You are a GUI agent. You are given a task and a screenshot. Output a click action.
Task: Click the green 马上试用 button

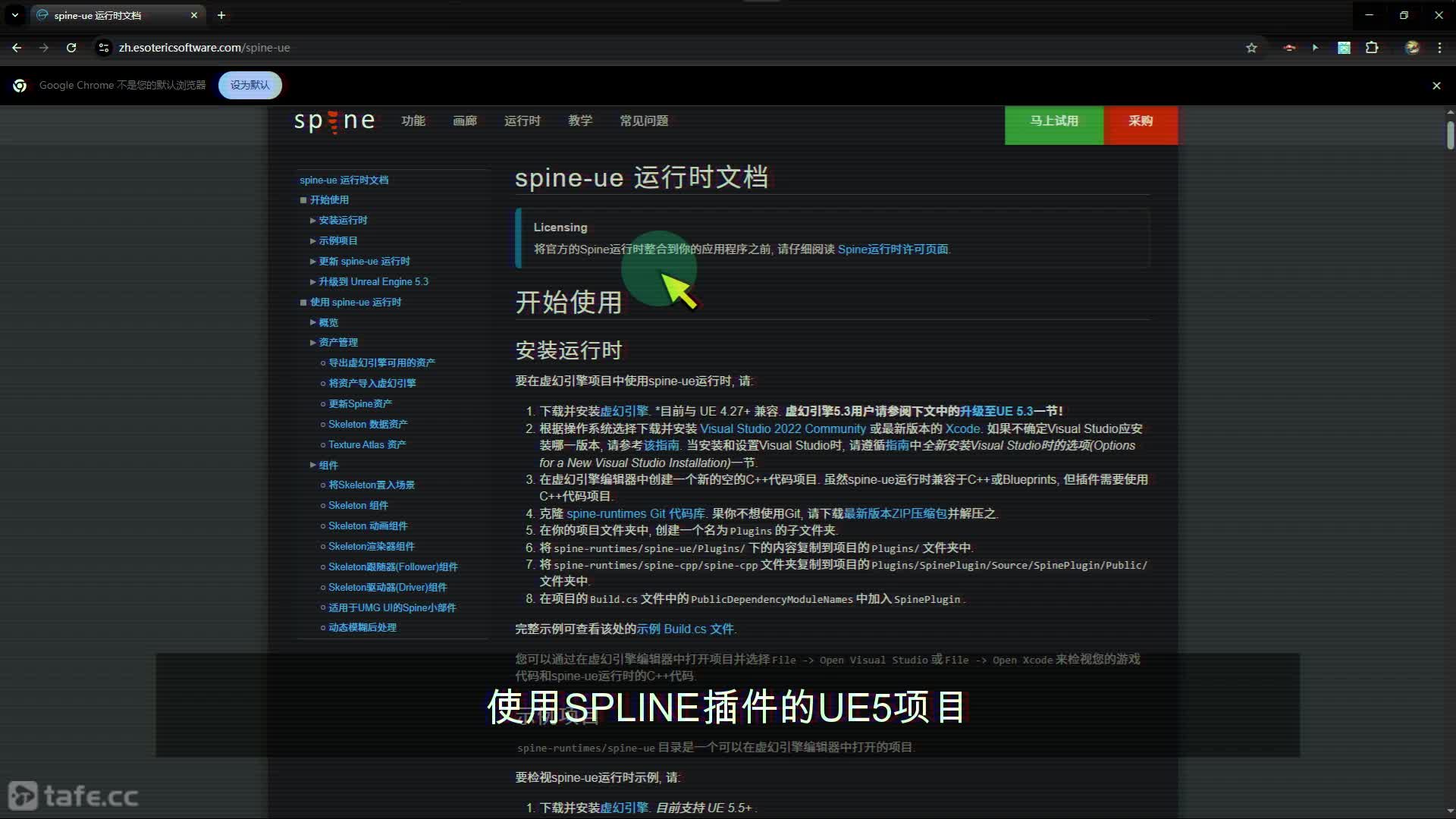[x=1054, y=122]
